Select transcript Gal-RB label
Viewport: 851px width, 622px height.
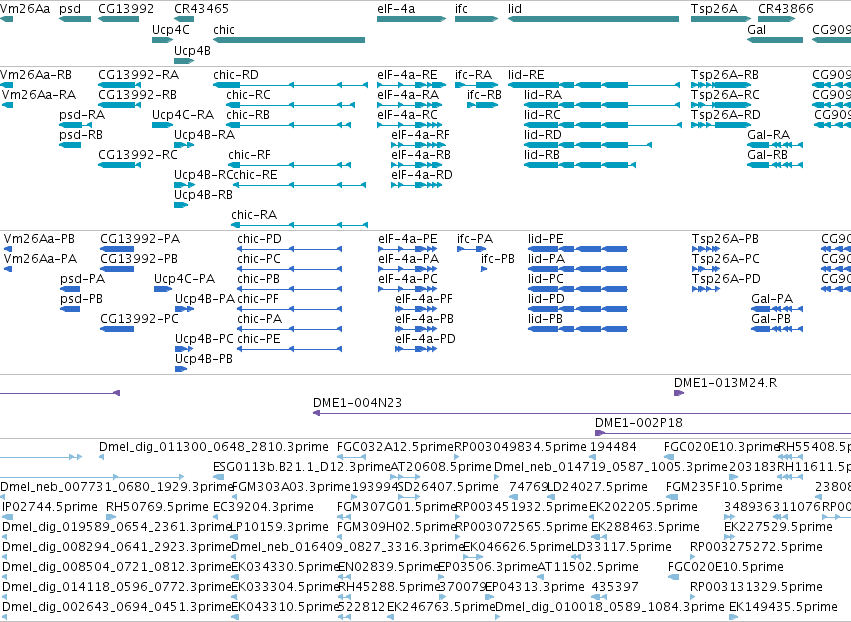[x=767, y=155]
